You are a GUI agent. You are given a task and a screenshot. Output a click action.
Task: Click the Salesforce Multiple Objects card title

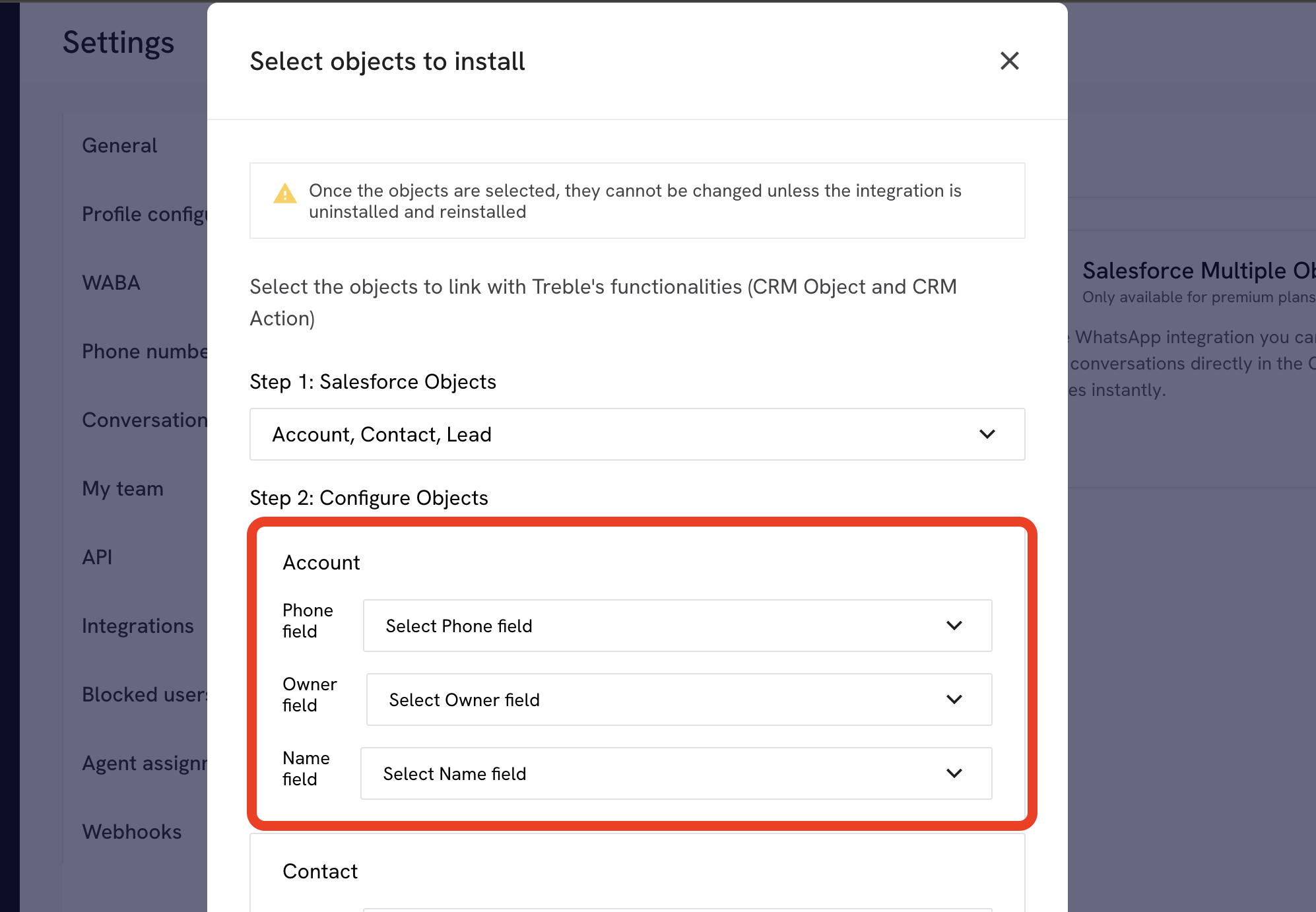click(1199, 271)
